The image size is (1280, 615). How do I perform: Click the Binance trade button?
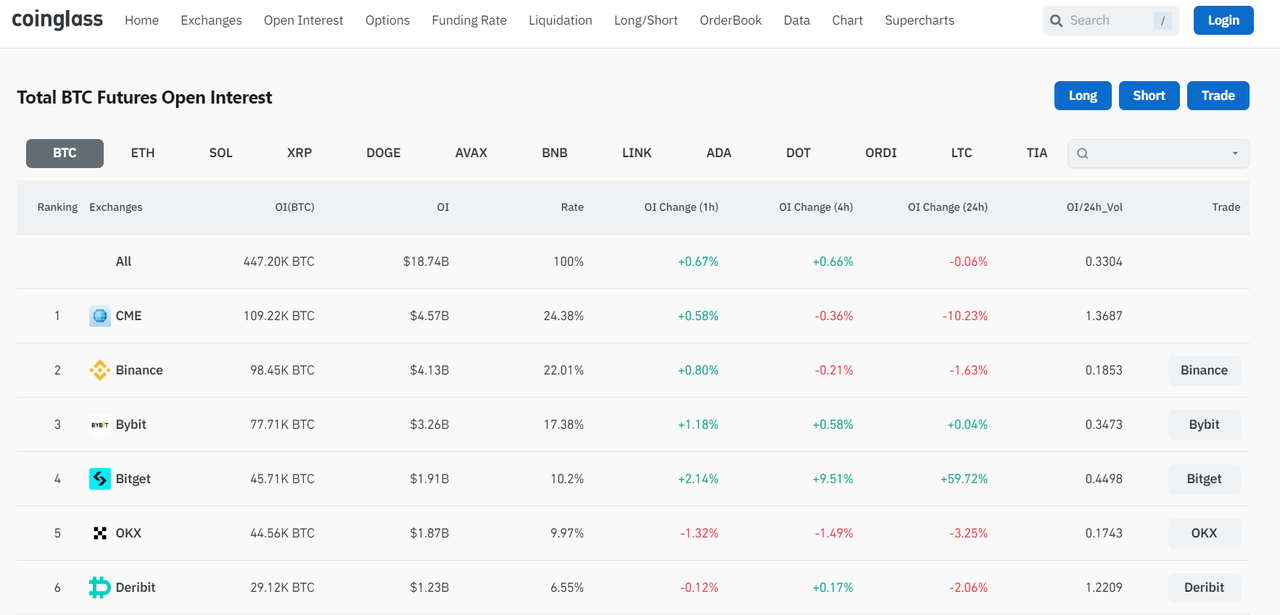(x=1204, y=370)
